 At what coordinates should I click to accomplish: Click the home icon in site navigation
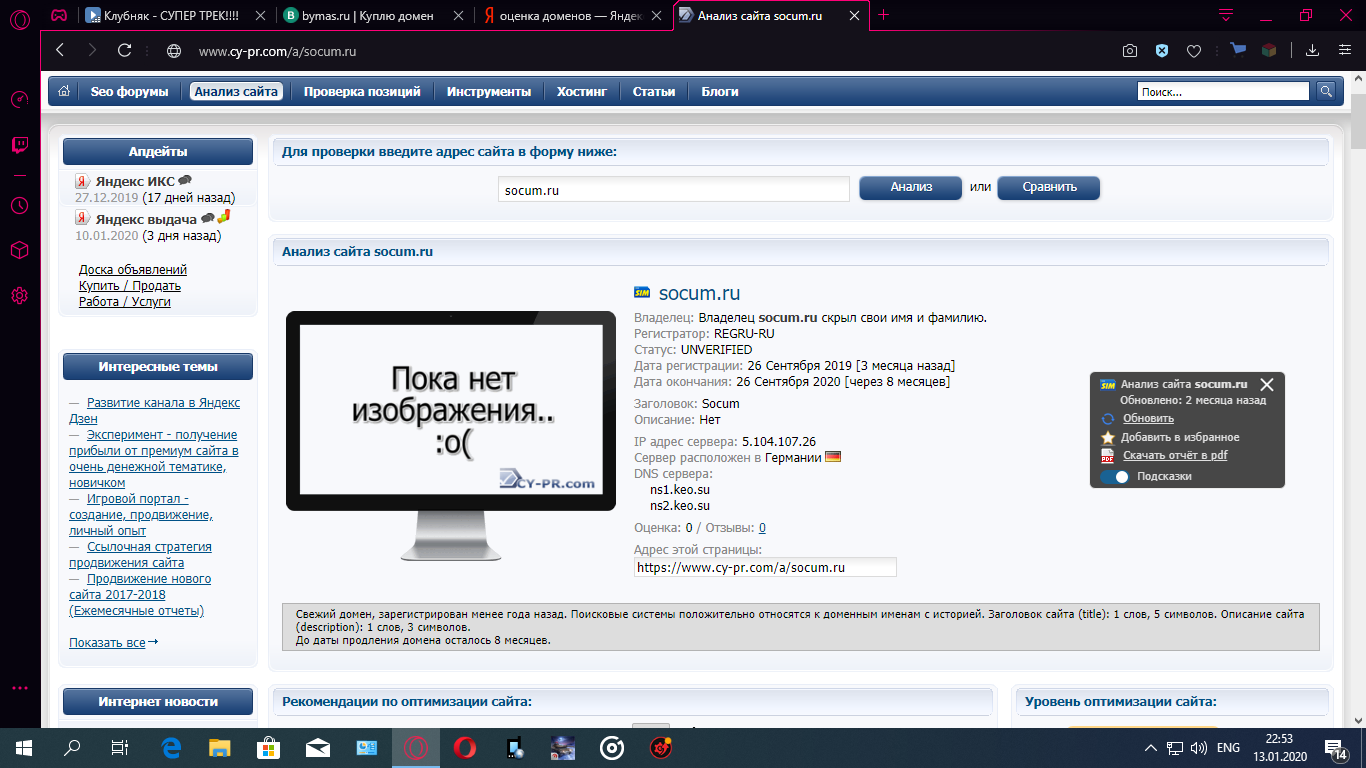[x=64, y=91]
